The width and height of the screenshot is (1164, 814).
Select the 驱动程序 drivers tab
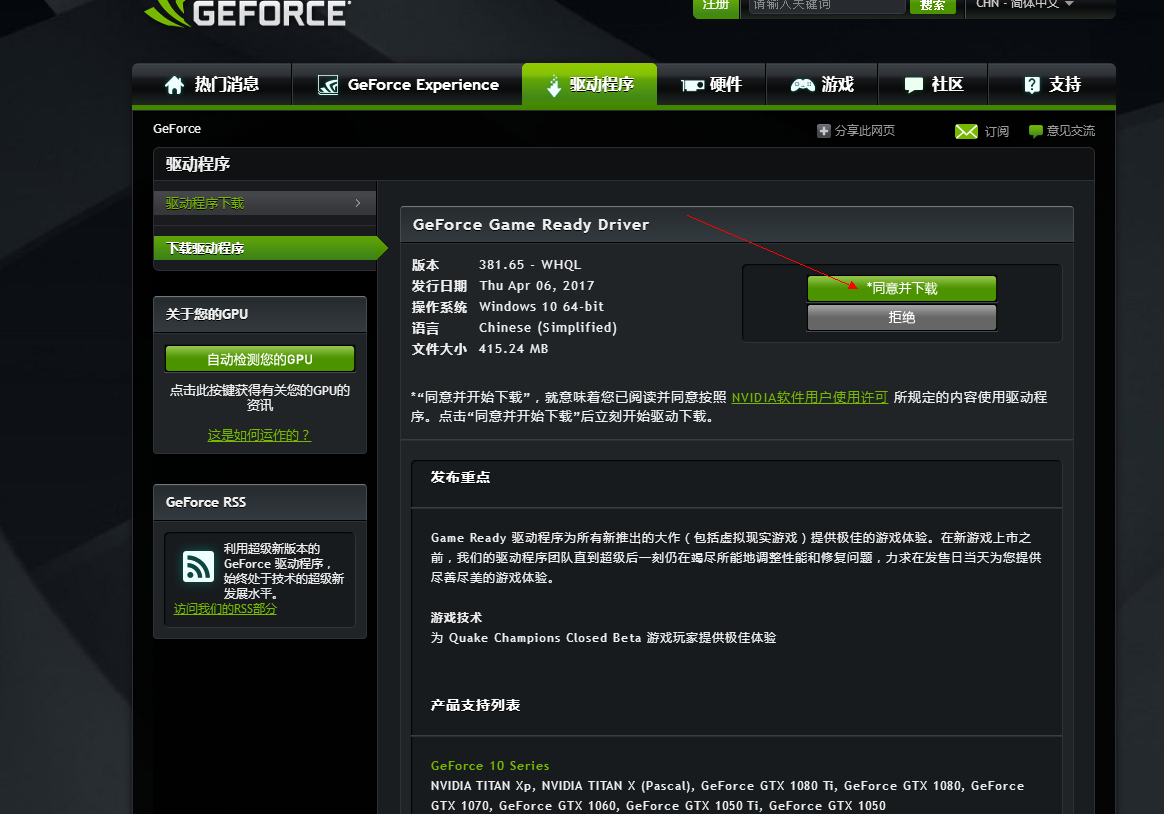click(589, 85)
